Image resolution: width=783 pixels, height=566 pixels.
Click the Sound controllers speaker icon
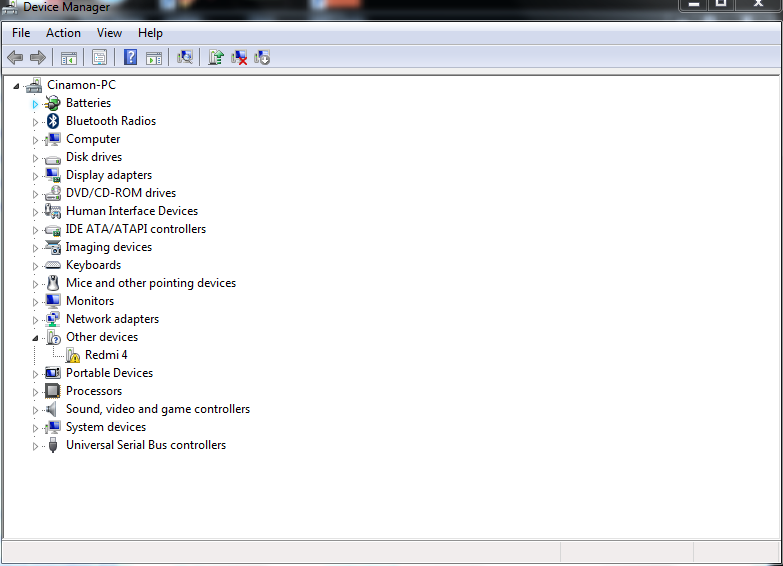(51, 409)
